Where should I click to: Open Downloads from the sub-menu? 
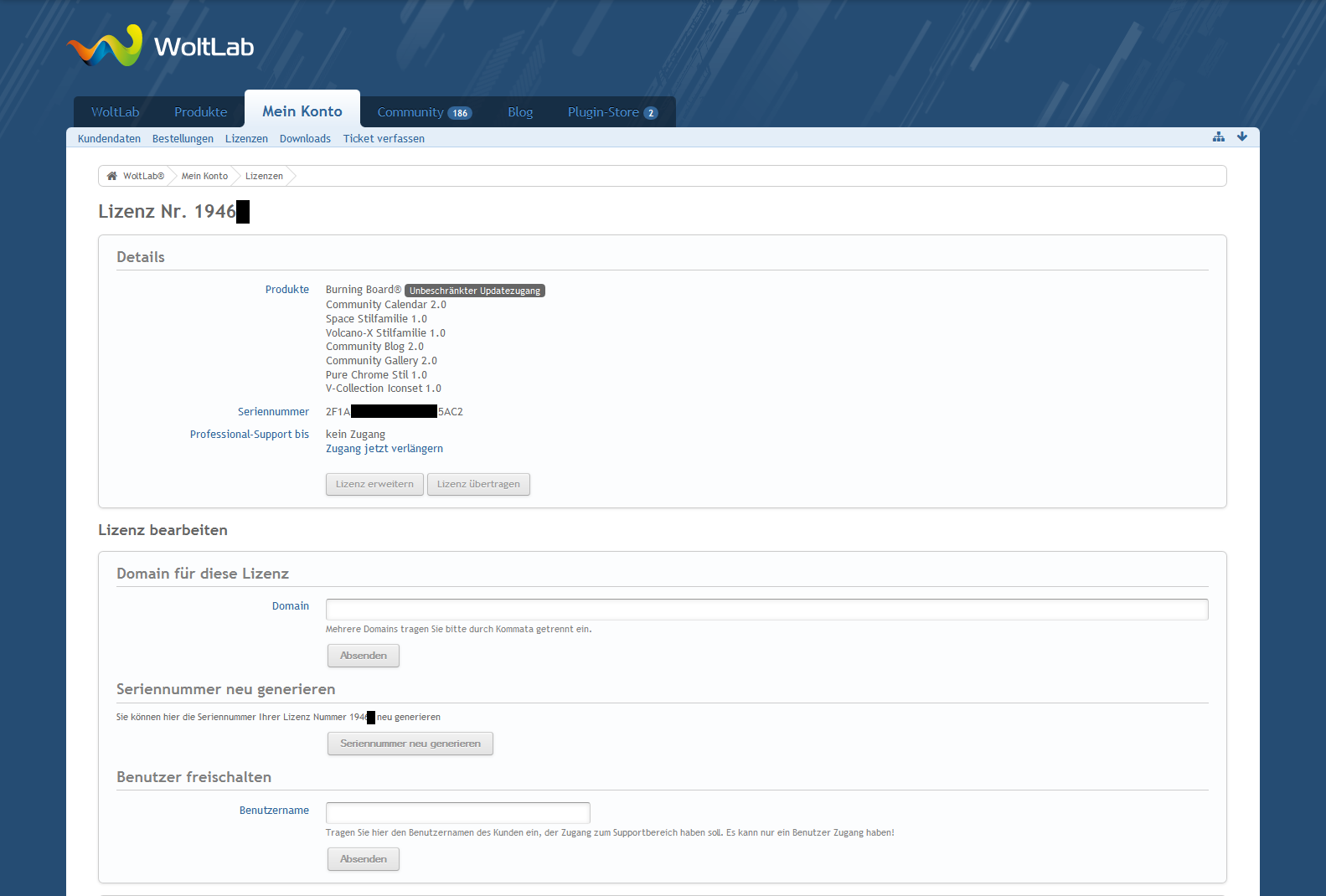(x=305, y=139)
